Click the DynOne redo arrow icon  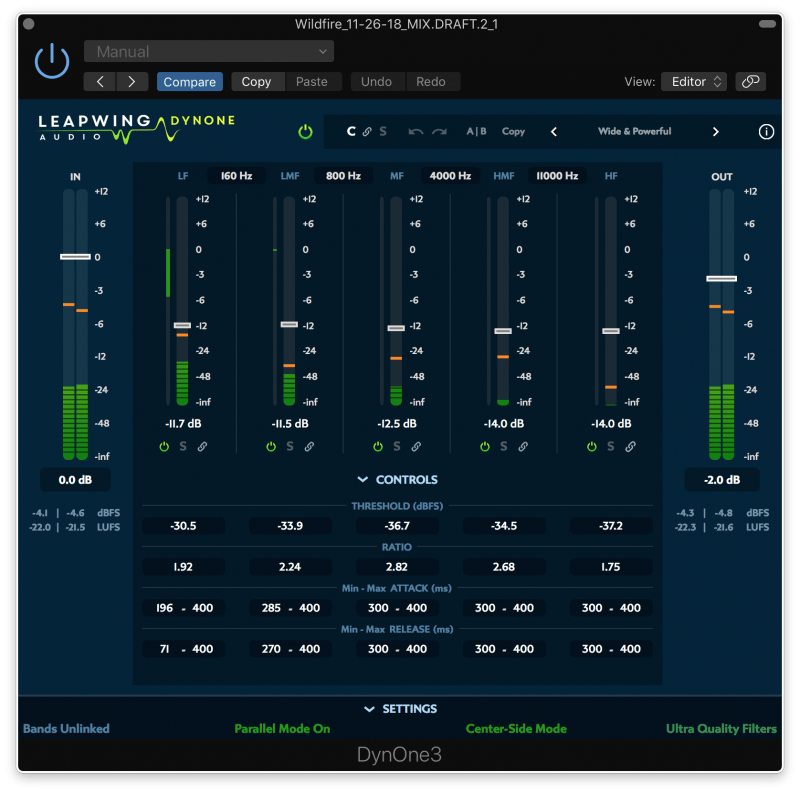click(439, 132)
